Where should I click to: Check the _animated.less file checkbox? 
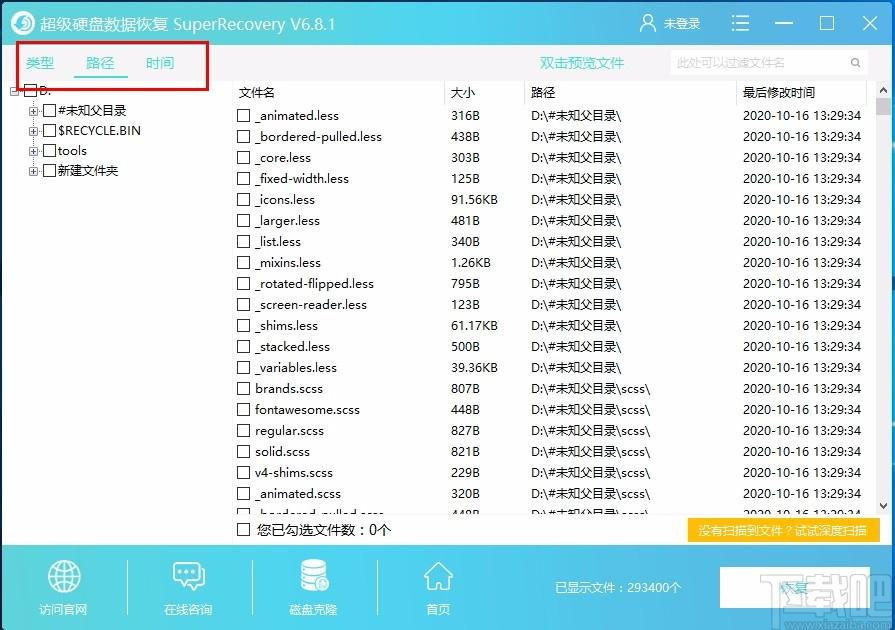244,116
